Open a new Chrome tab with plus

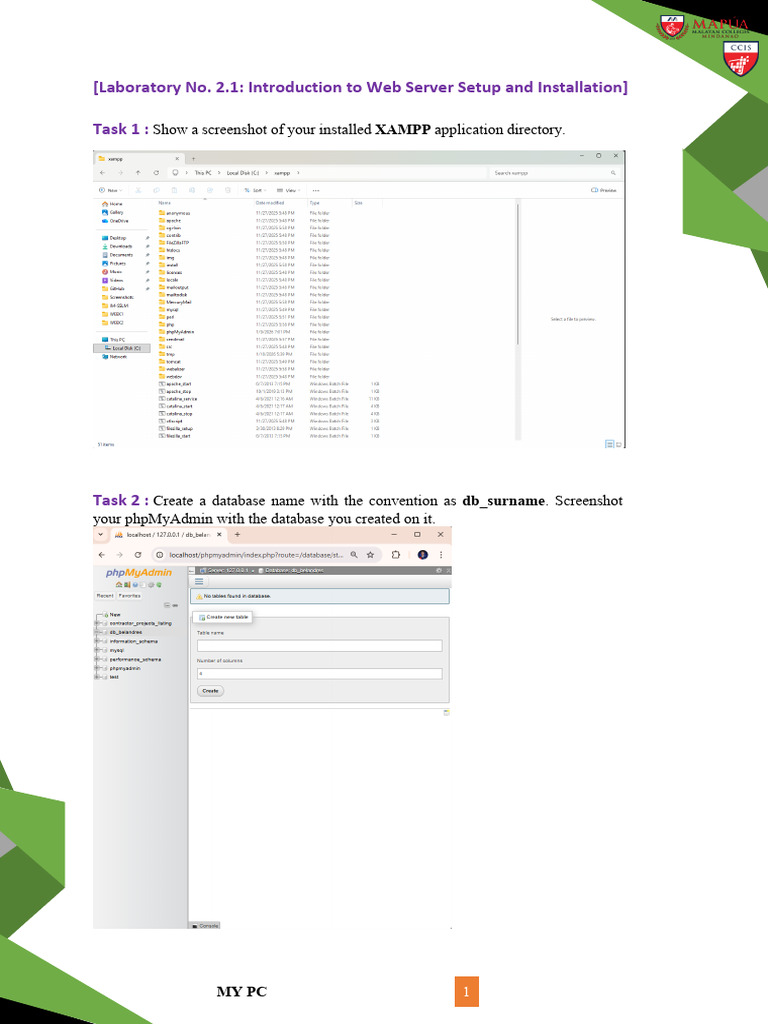[x=238, y=534]
